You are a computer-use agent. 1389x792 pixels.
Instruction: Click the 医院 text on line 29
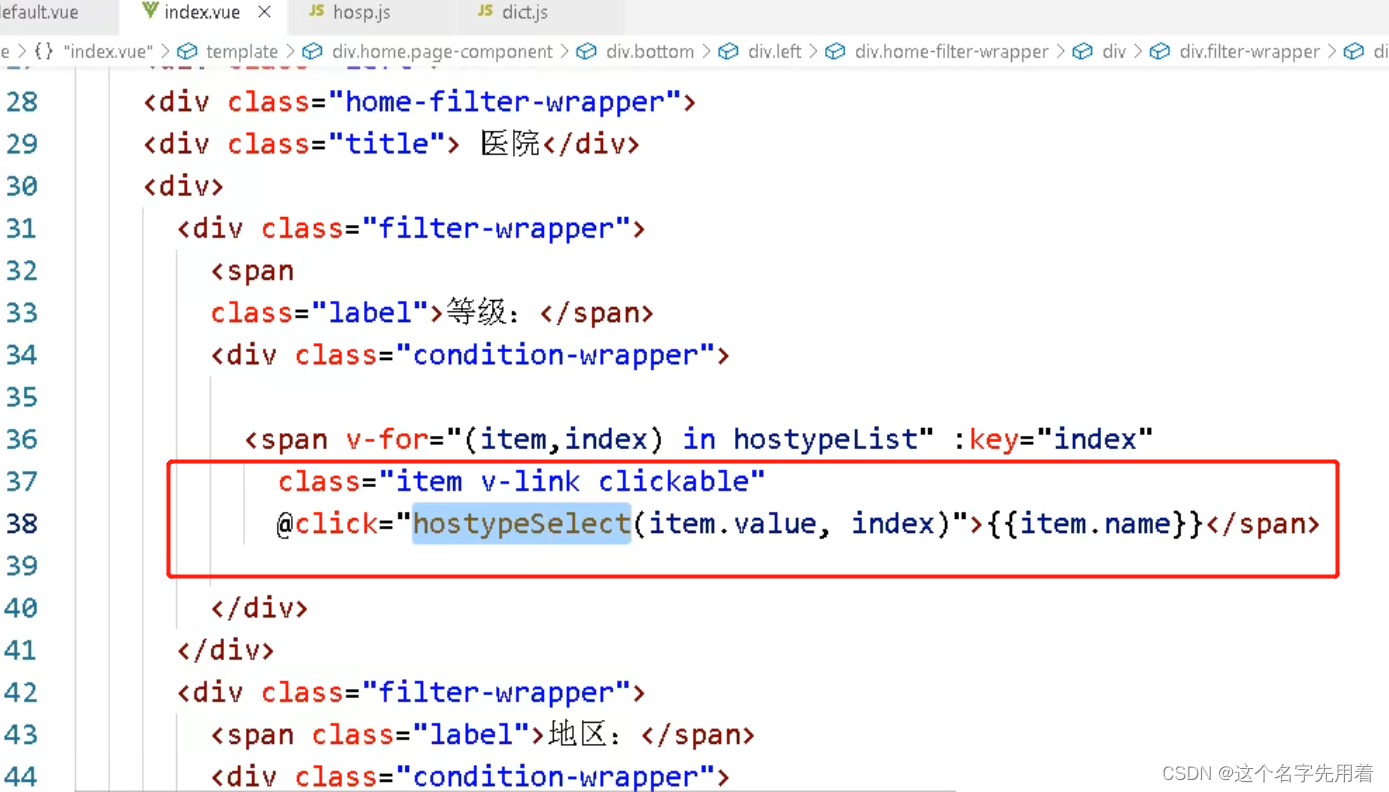click(510, 144)
